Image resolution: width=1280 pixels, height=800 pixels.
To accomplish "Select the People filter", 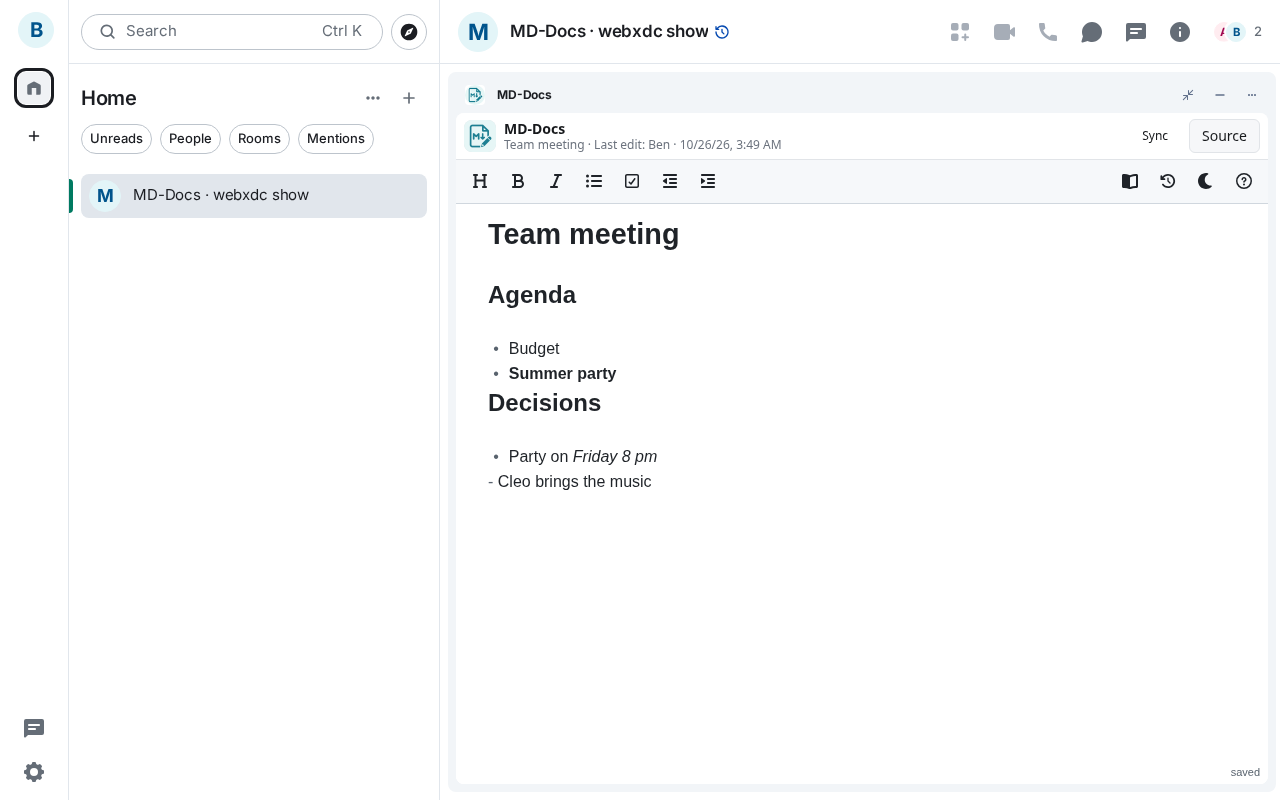I will [190, 139].
